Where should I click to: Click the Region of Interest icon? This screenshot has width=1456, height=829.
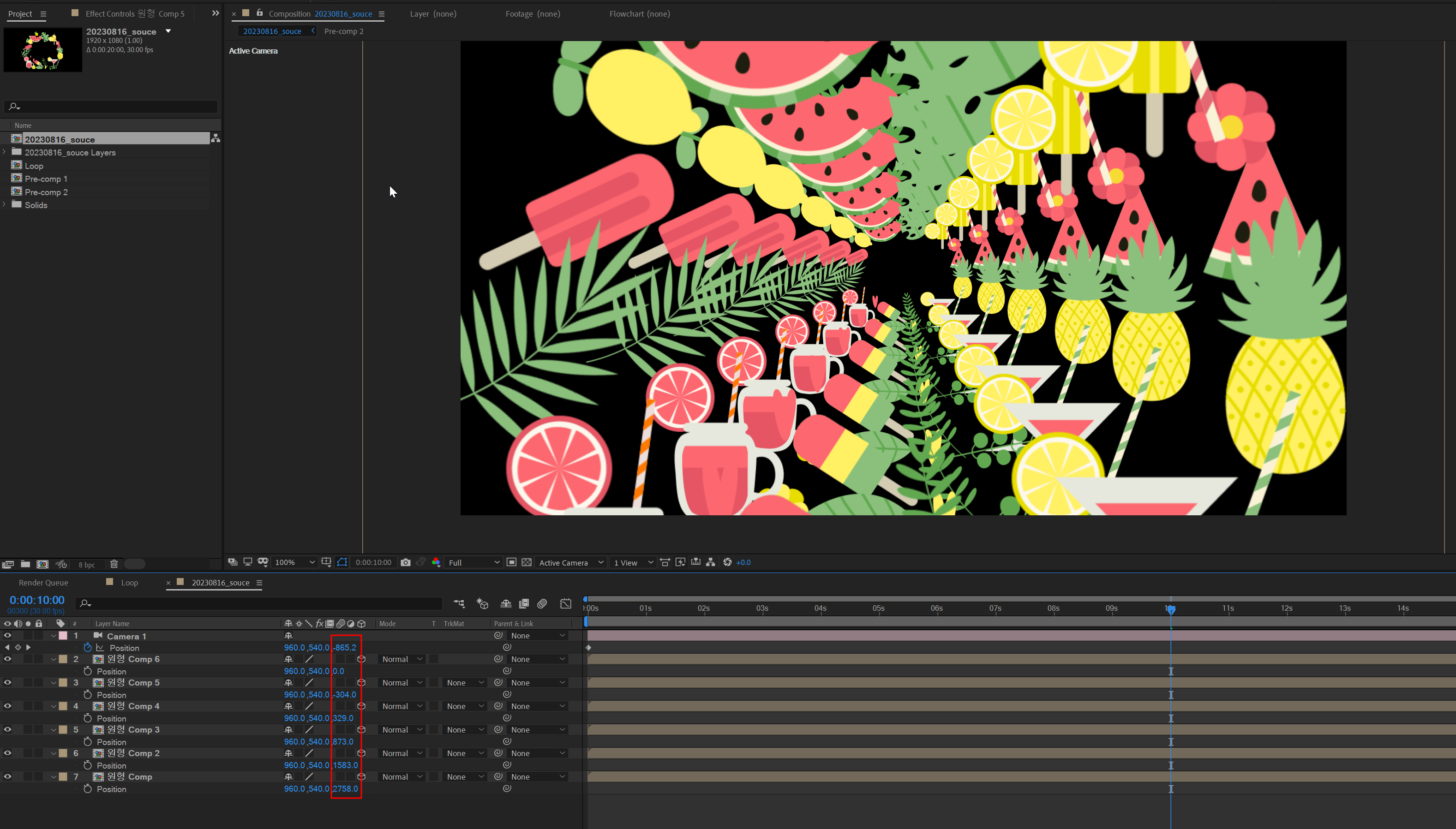click(511, 562)
